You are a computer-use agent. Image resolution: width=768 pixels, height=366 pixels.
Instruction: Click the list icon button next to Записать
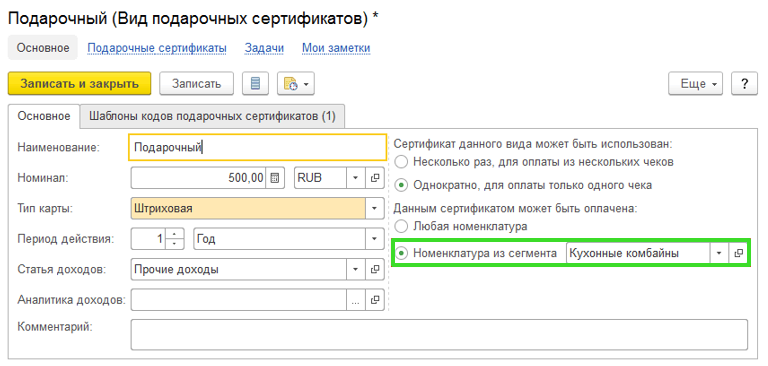255,84
